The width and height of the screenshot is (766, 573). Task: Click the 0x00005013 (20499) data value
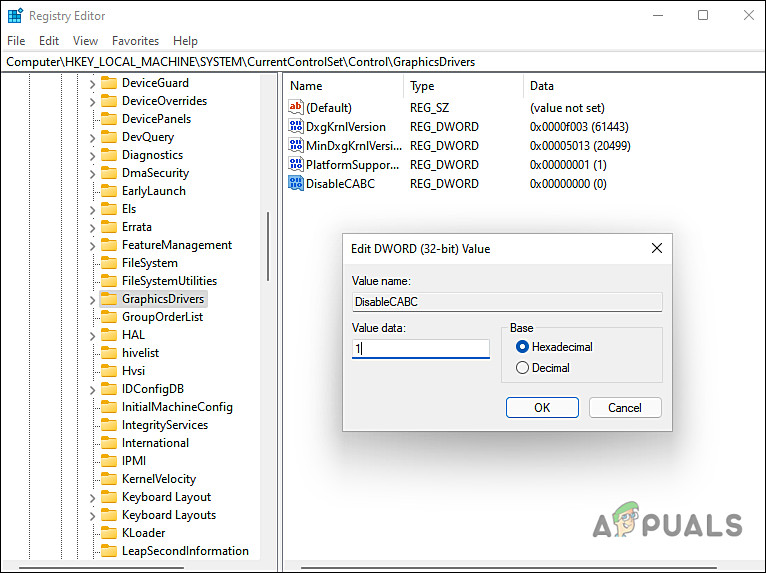click(580, 146)
